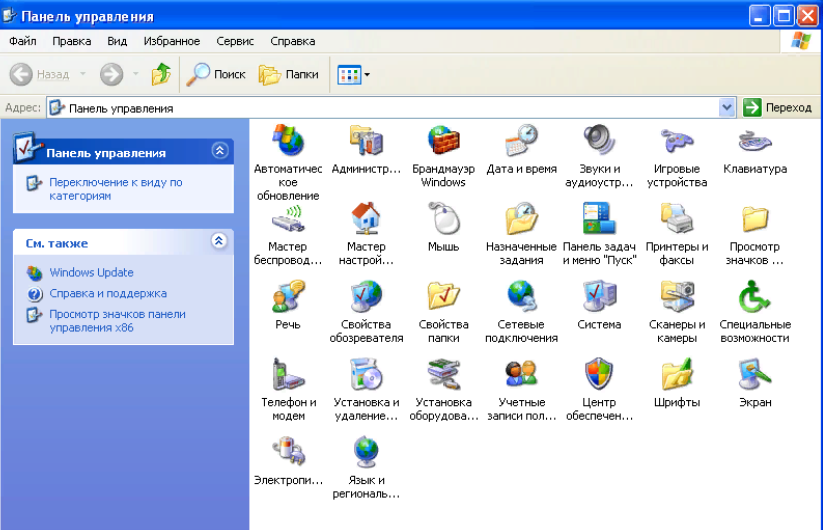Open Установка оборудования icon
Viewport: 823px width, 530px height.
pyautogui.click(x=444, y=374)
